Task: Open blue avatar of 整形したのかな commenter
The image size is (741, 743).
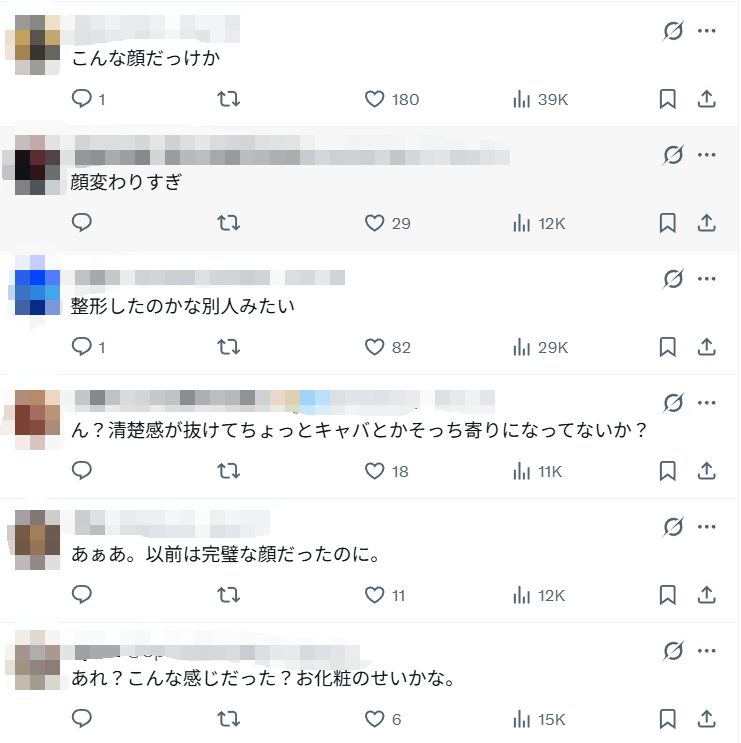Action: point(37,285)
